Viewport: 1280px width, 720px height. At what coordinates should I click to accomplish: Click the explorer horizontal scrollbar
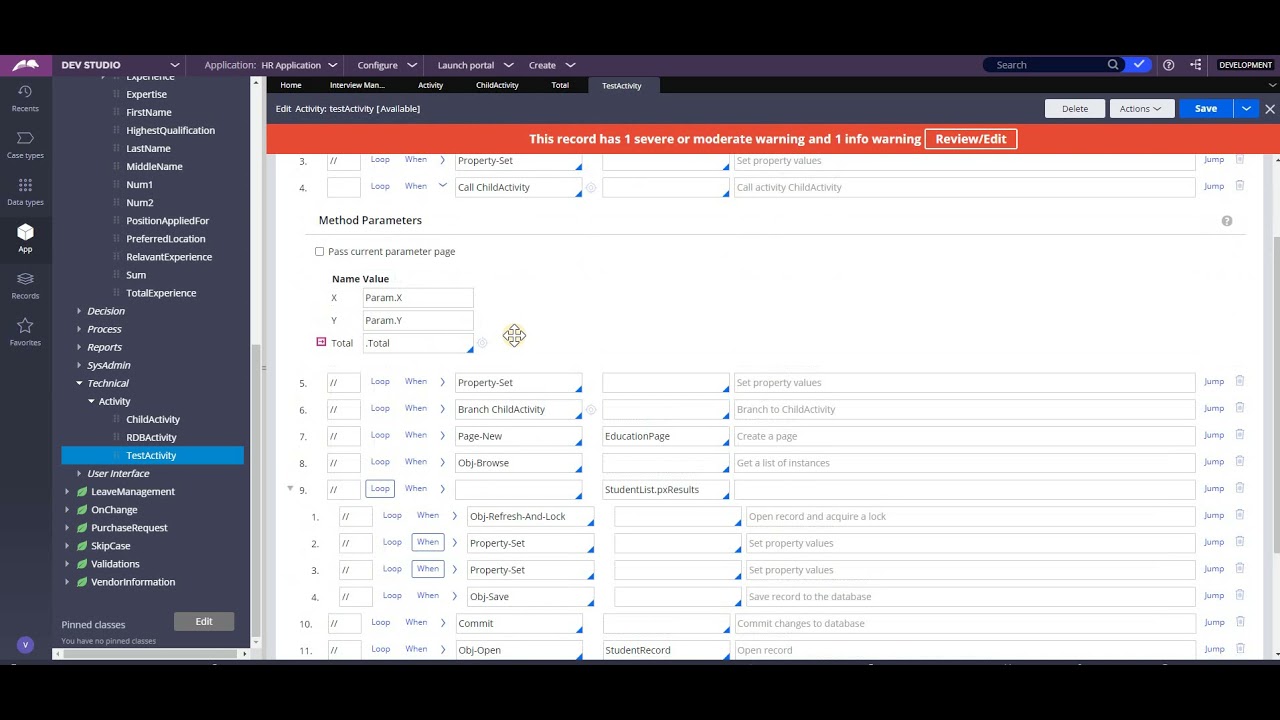(148, 654)
